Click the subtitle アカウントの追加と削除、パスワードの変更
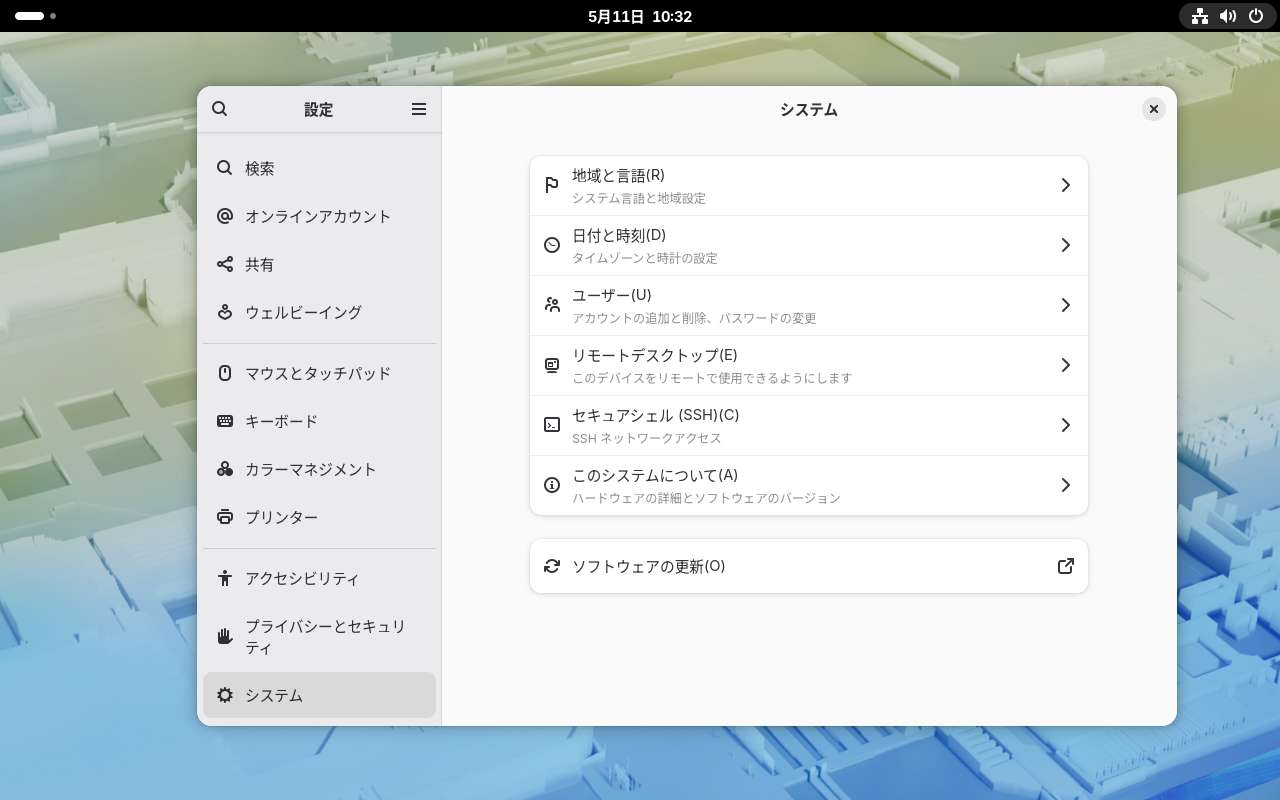 coord(694,318)
